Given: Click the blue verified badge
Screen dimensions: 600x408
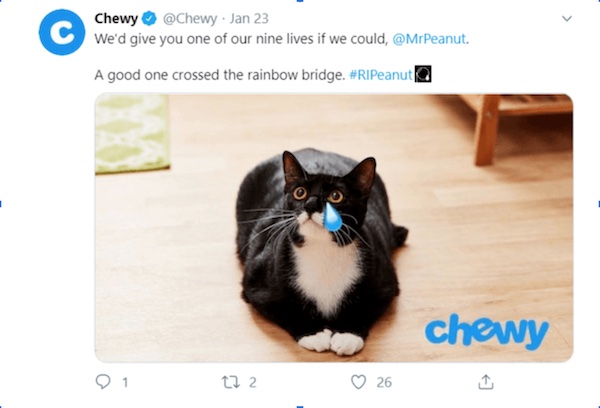Looking at the screenshot, I should 149,18.
